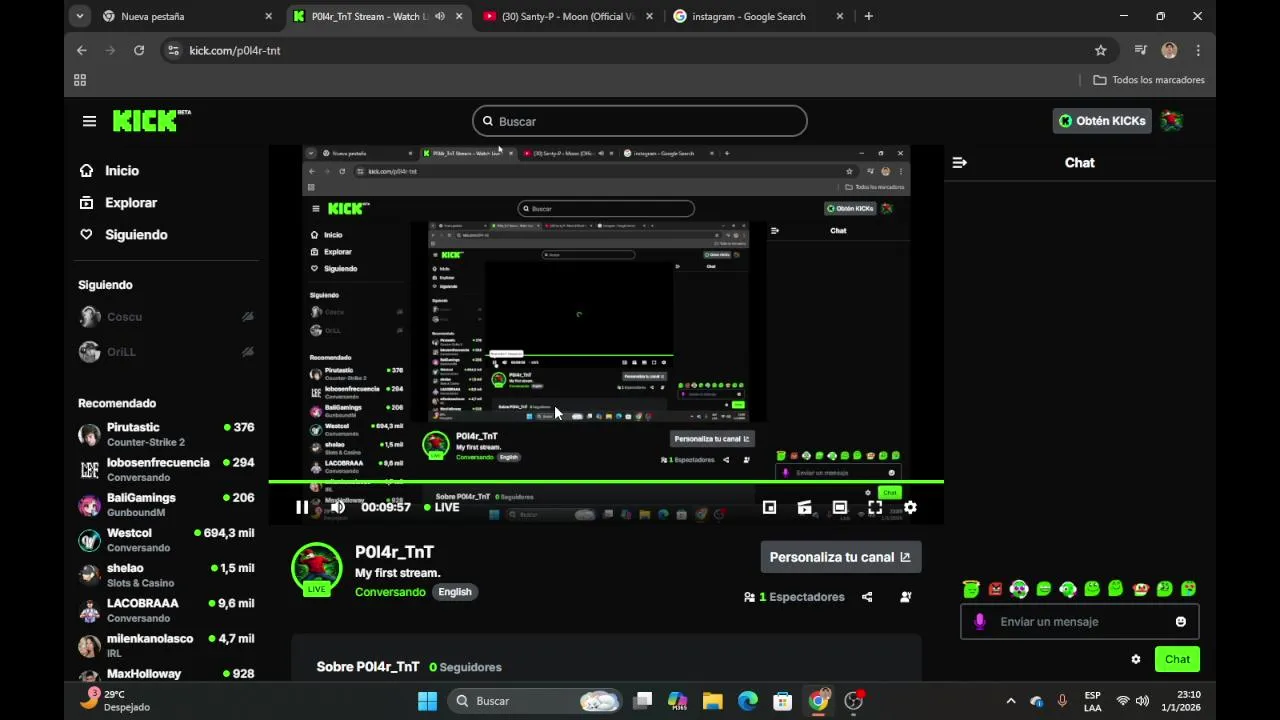
Task: Open Windows Start menu
Action: pyautogui.click(x=427, y=701)
